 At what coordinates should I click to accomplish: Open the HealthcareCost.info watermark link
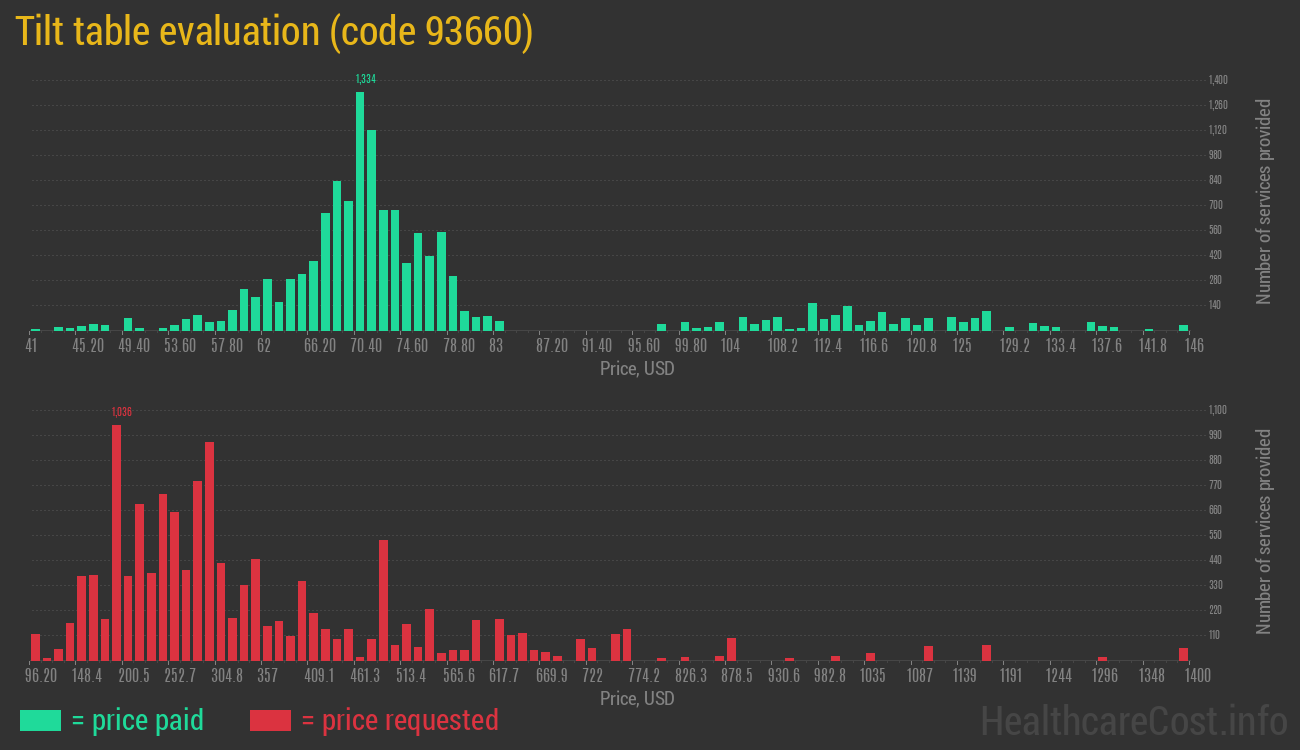tap(1133, 720)
